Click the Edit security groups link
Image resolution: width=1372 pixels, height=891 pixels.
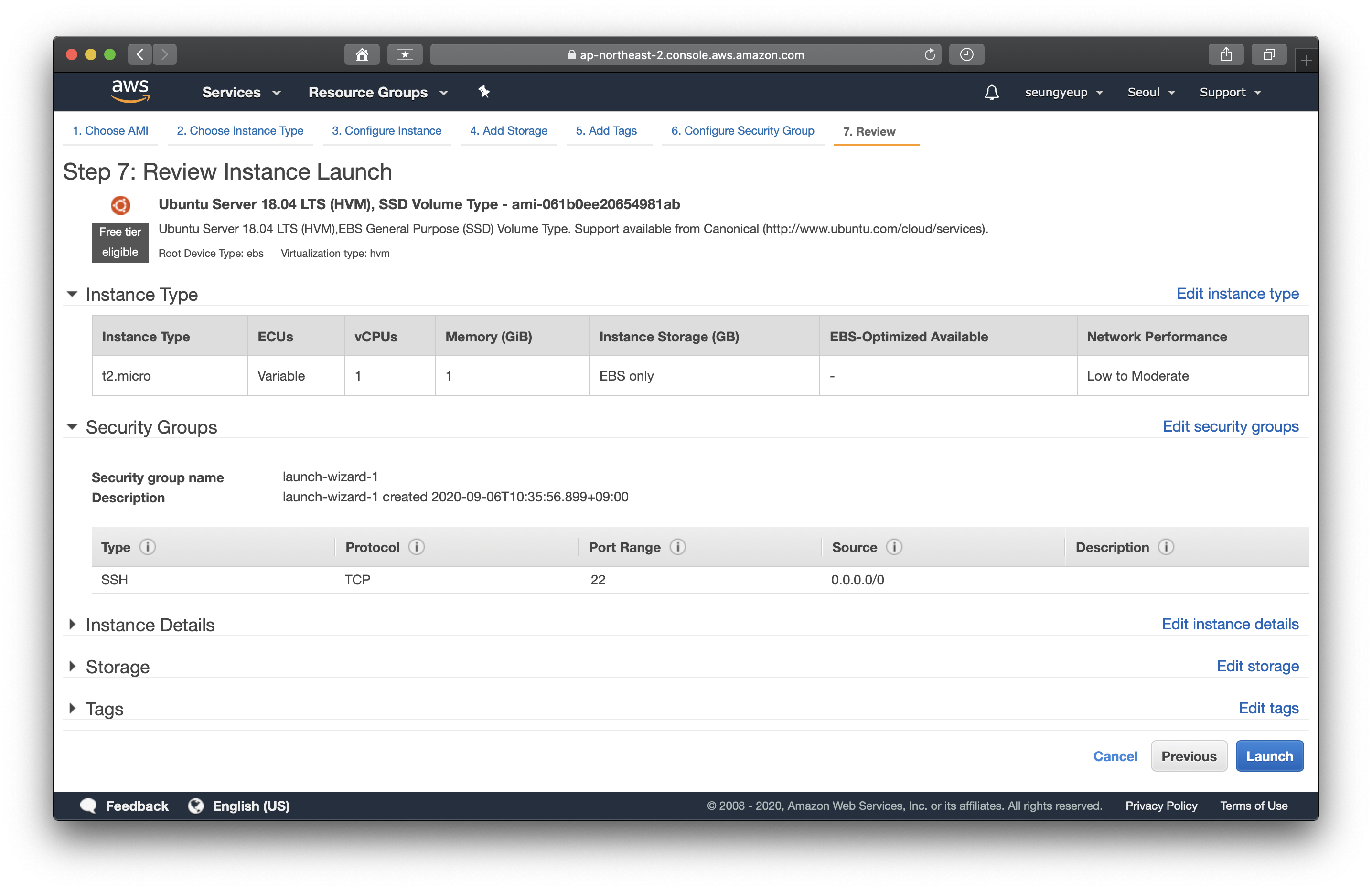(x=1230, y=426)
